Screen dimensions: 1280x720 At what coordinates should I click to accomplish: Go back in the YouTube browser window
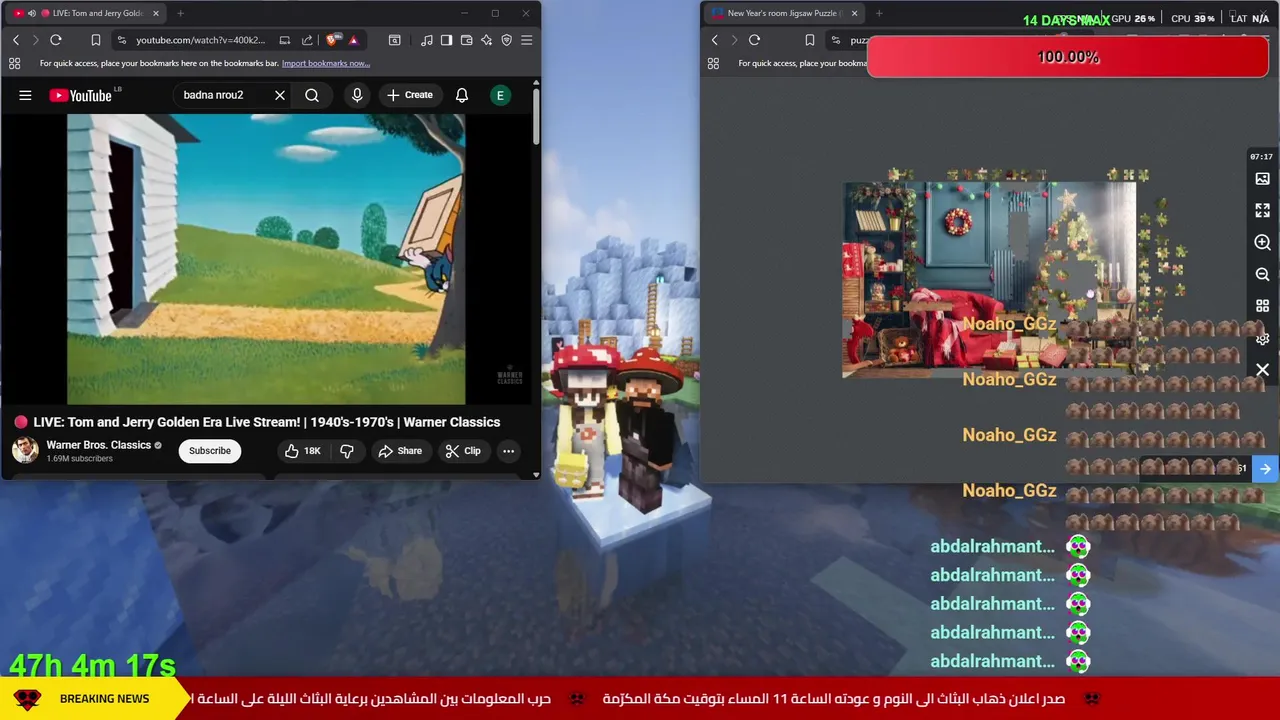tap(16, 40)
